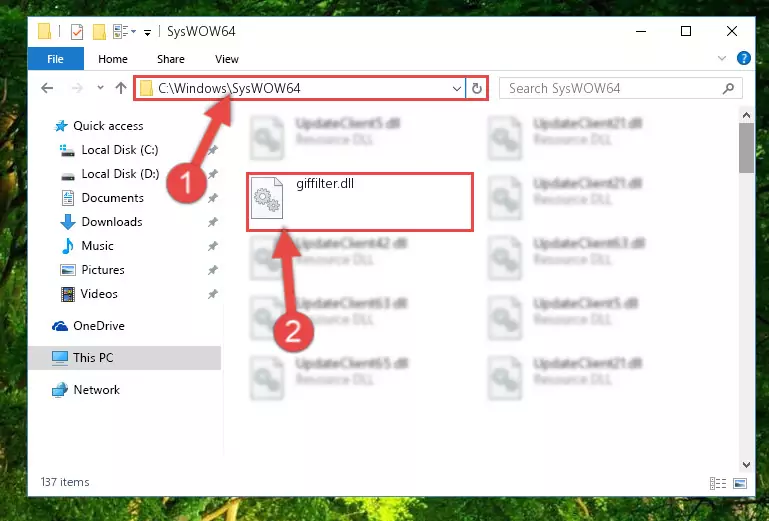
Task: Click the giffilter.dll file name
Action: click(x=325, y=183)
